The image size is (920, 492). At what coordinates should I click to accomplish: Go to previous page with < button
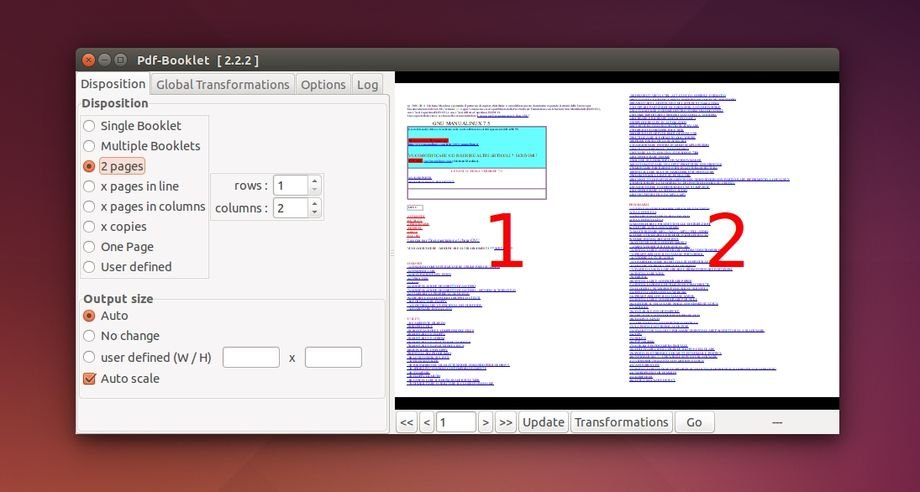coord(427,422)
